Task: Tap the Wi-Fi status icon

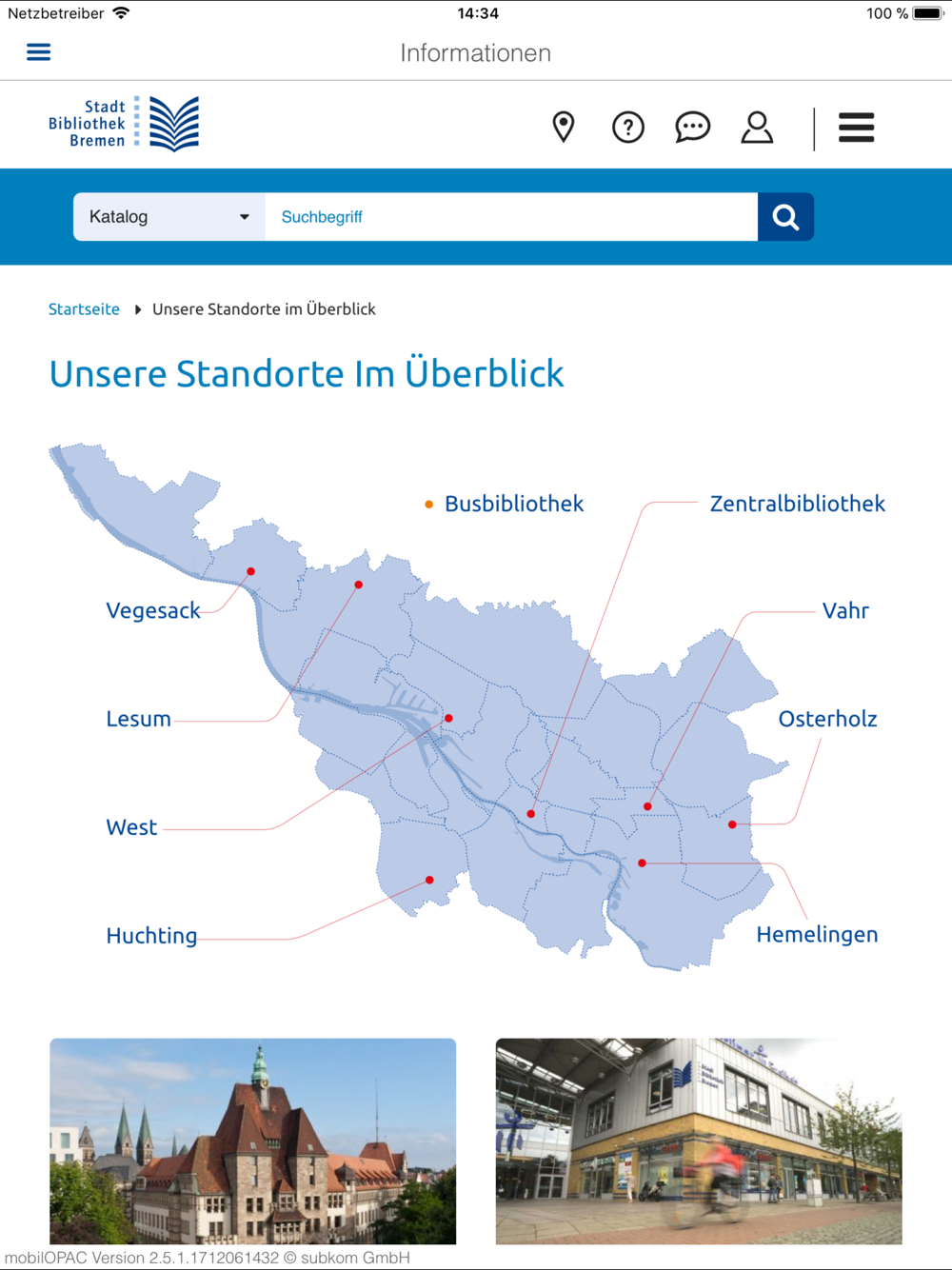Action: click(x=121, y=13)
